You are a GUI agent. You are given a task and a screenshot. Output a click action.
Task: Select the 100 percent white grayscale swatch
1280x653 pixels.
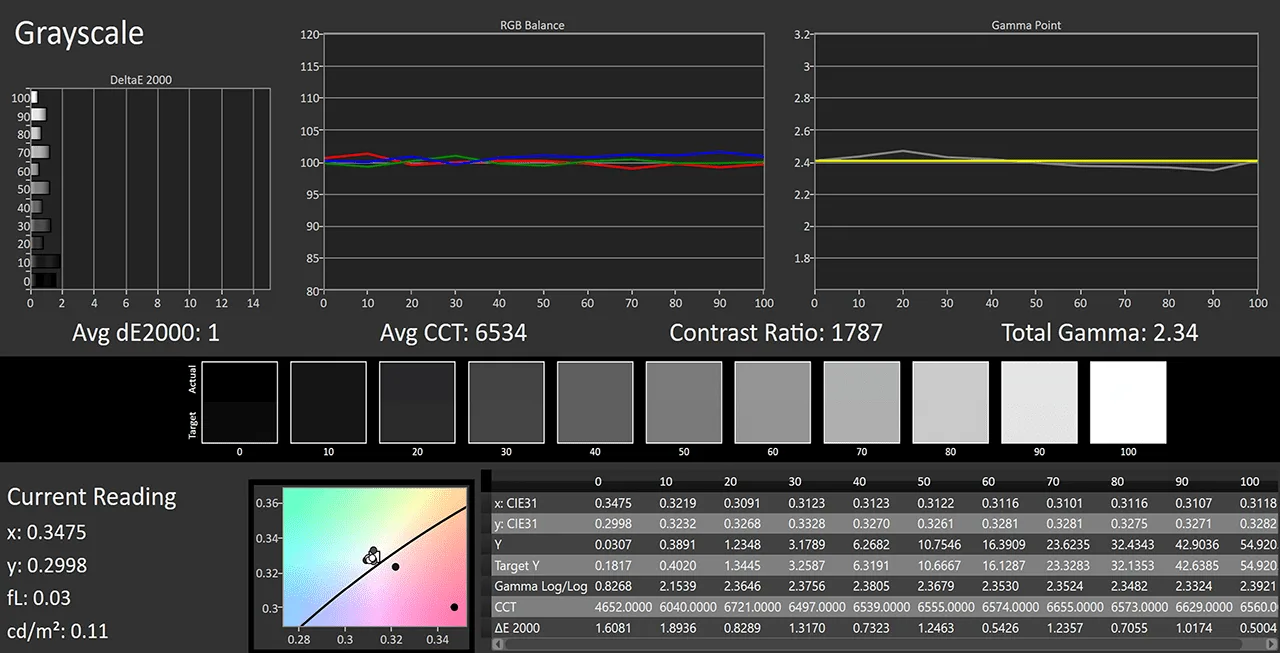click(x=1128, y=402)
